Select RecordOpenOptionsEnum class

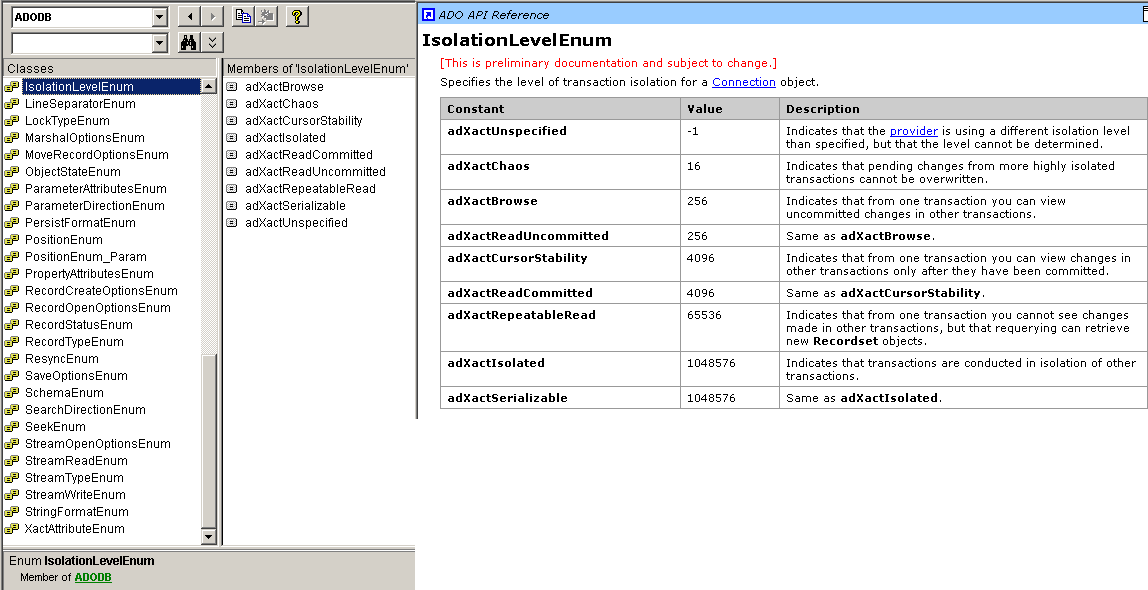pyautogui.click(x=98, y=308)
